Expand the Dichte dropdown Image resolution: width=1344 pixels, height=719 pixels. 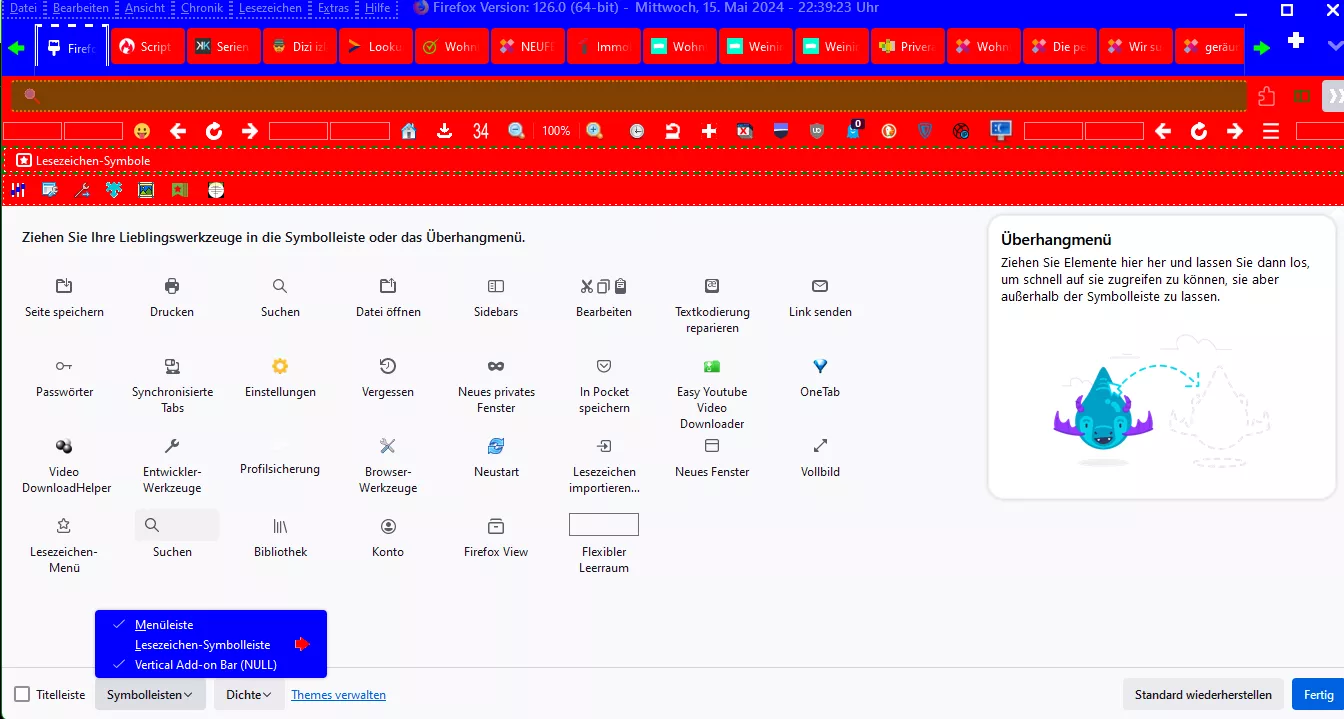248,695
